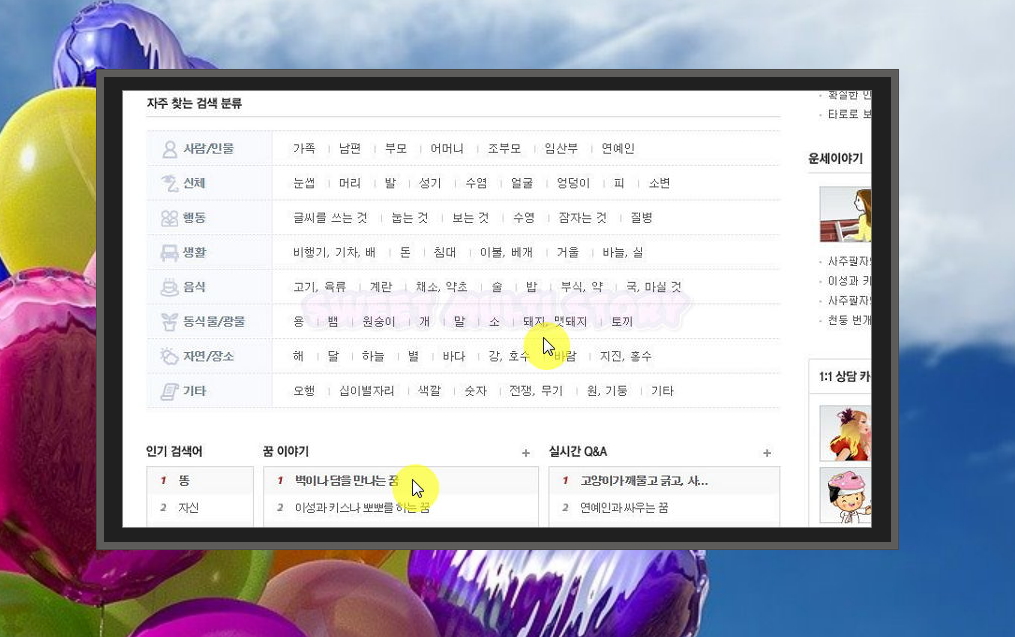Open the 어머니 link
The height and width of the screenshot is (637, 1015).
tap(447, 148)
